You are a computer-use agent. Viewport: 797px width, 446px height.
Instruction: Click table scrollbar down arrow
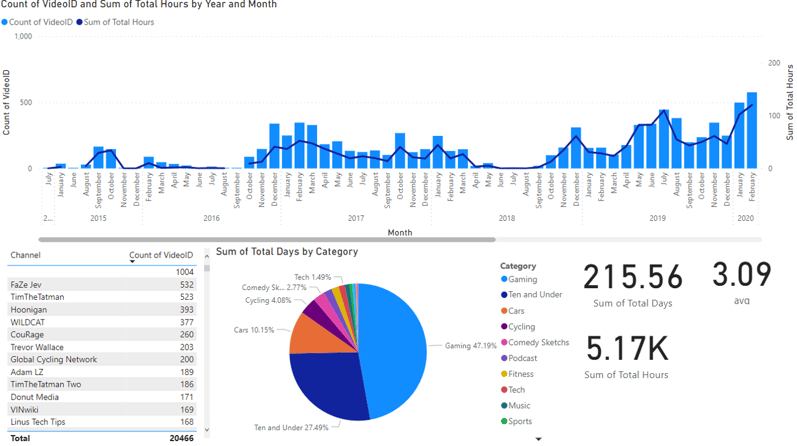[207, 430]
